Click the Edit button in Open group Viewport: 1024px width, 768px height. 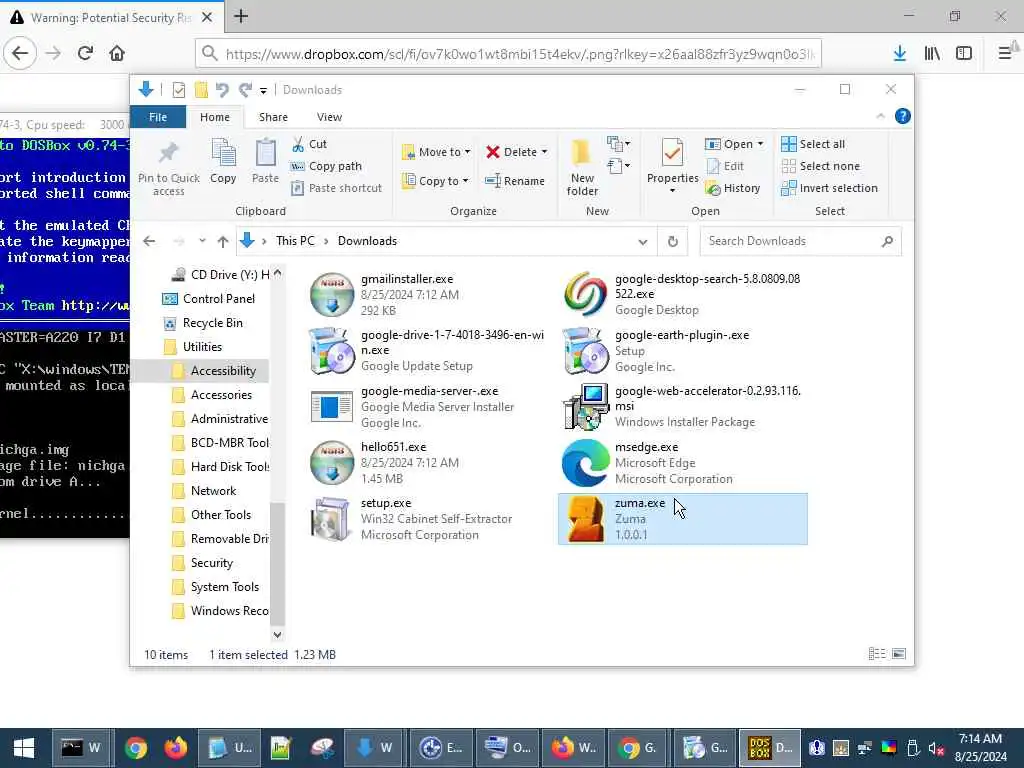[x=724, y=166]
